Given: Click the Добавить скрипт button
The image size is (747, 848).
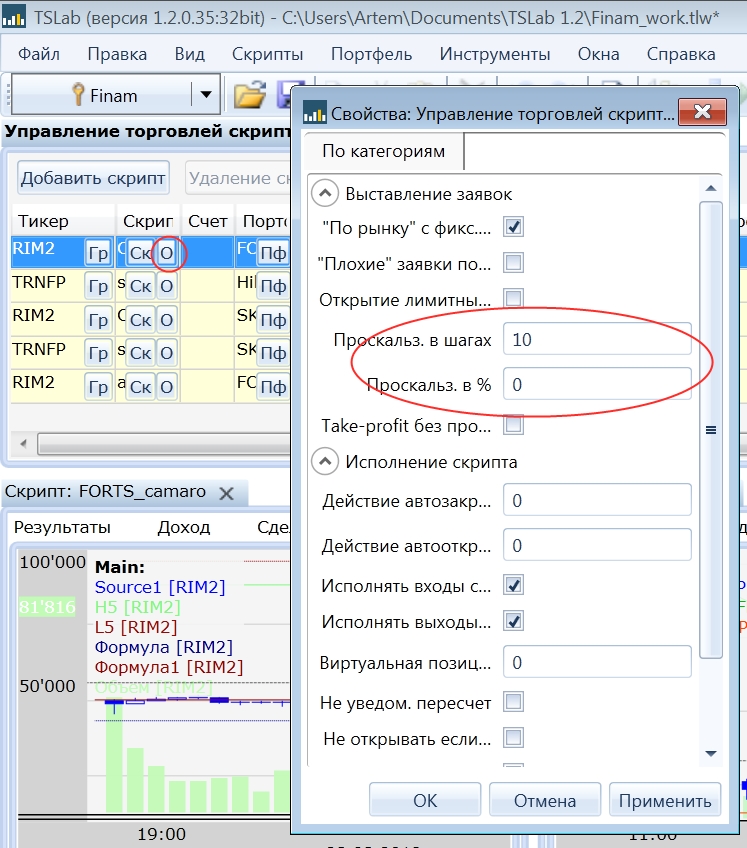Looking at the screenshot, I should [x=94, y=178].
